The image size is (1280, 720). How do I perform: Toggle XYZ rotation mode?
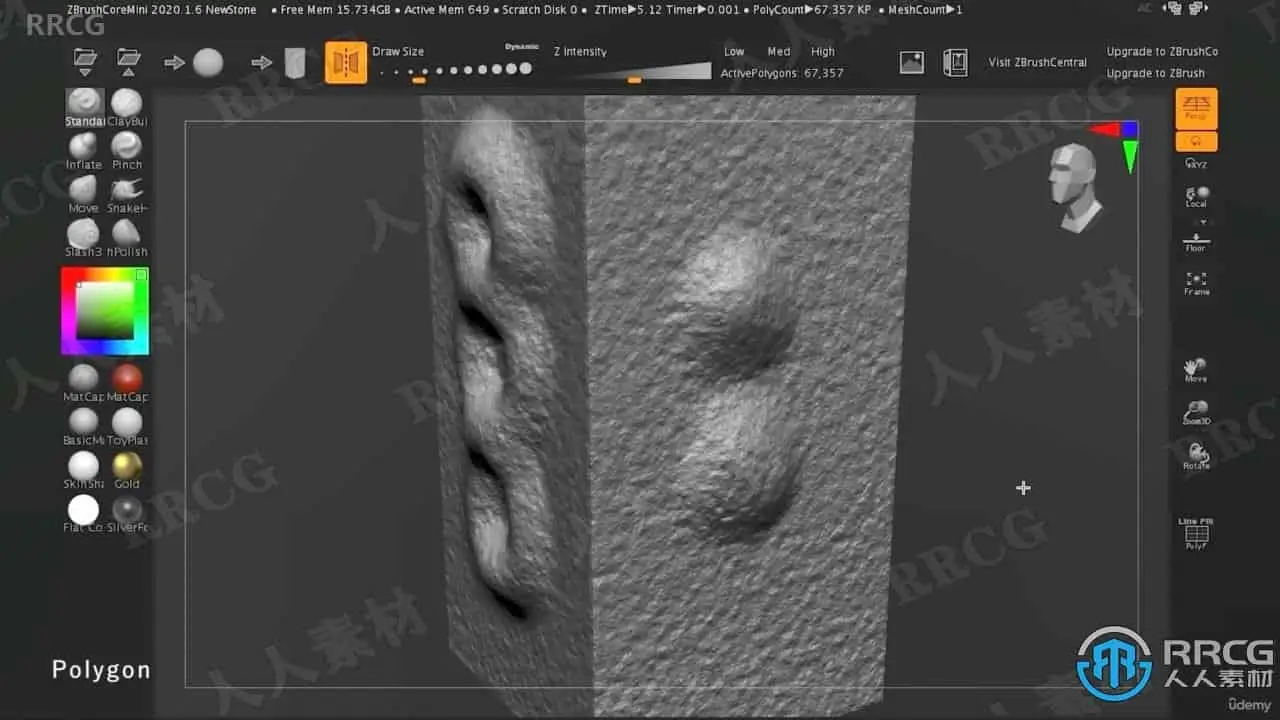pos(1196,163)
